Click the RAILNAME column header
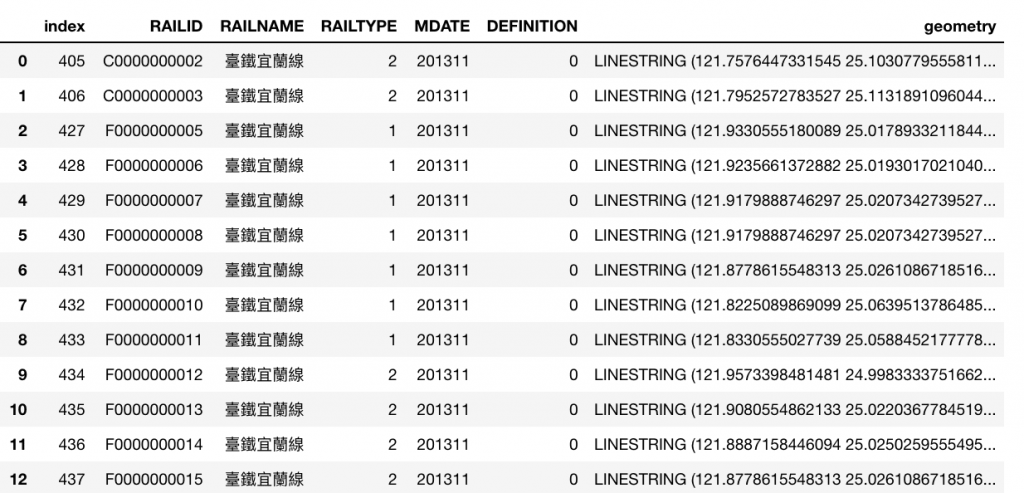Screen dimensions: 1024x493 [x=262, y=26]
